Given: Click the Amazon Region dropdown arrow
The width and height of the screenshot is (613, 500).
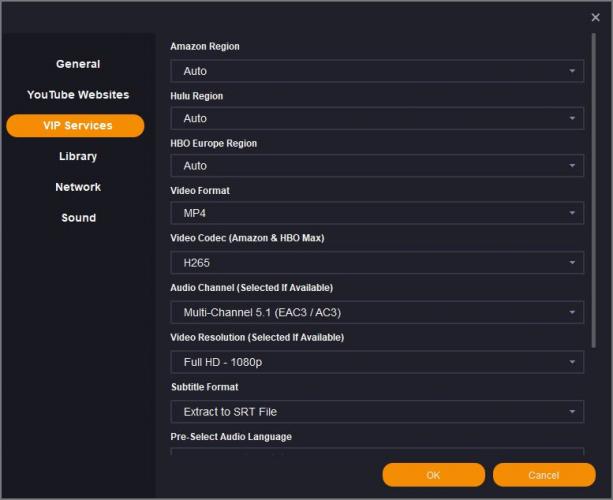Looking at the screenshot, I should click(x=572, y=71).
